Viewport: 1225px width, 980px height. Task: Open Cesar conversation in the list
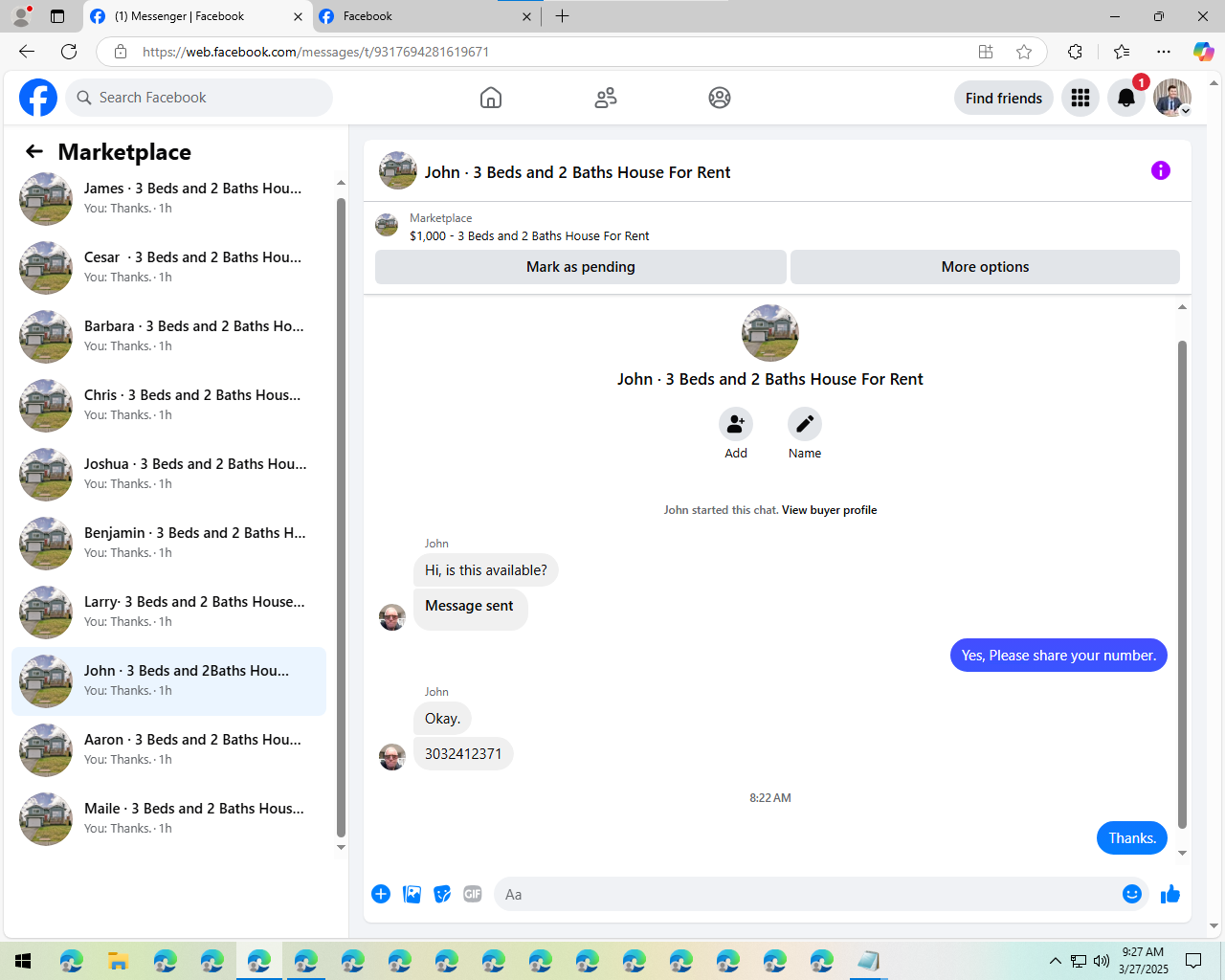point(168,267)
